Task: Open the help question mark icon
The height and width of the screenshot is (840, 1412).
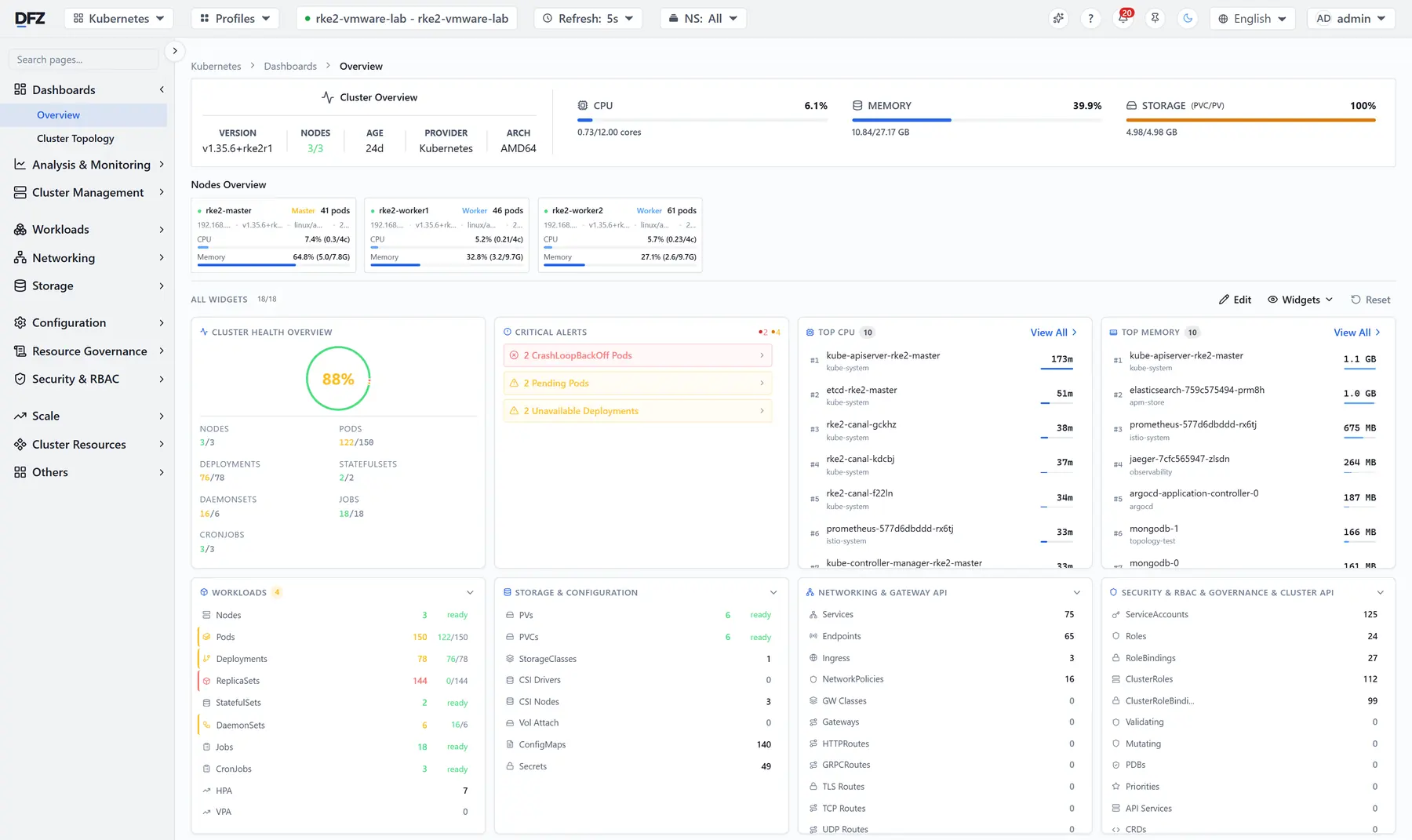Action: pyautogui.click(x=1090, y=18)
